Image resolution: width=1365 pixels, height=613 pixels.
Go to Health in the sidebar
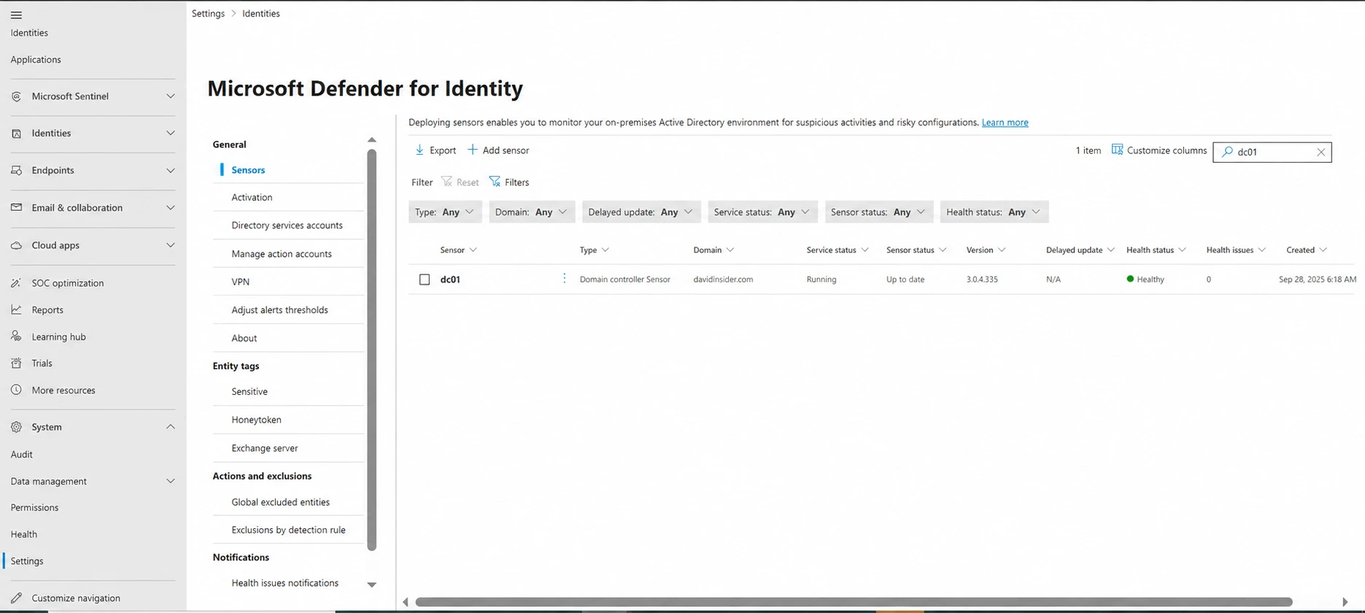[x=24, y=534]
